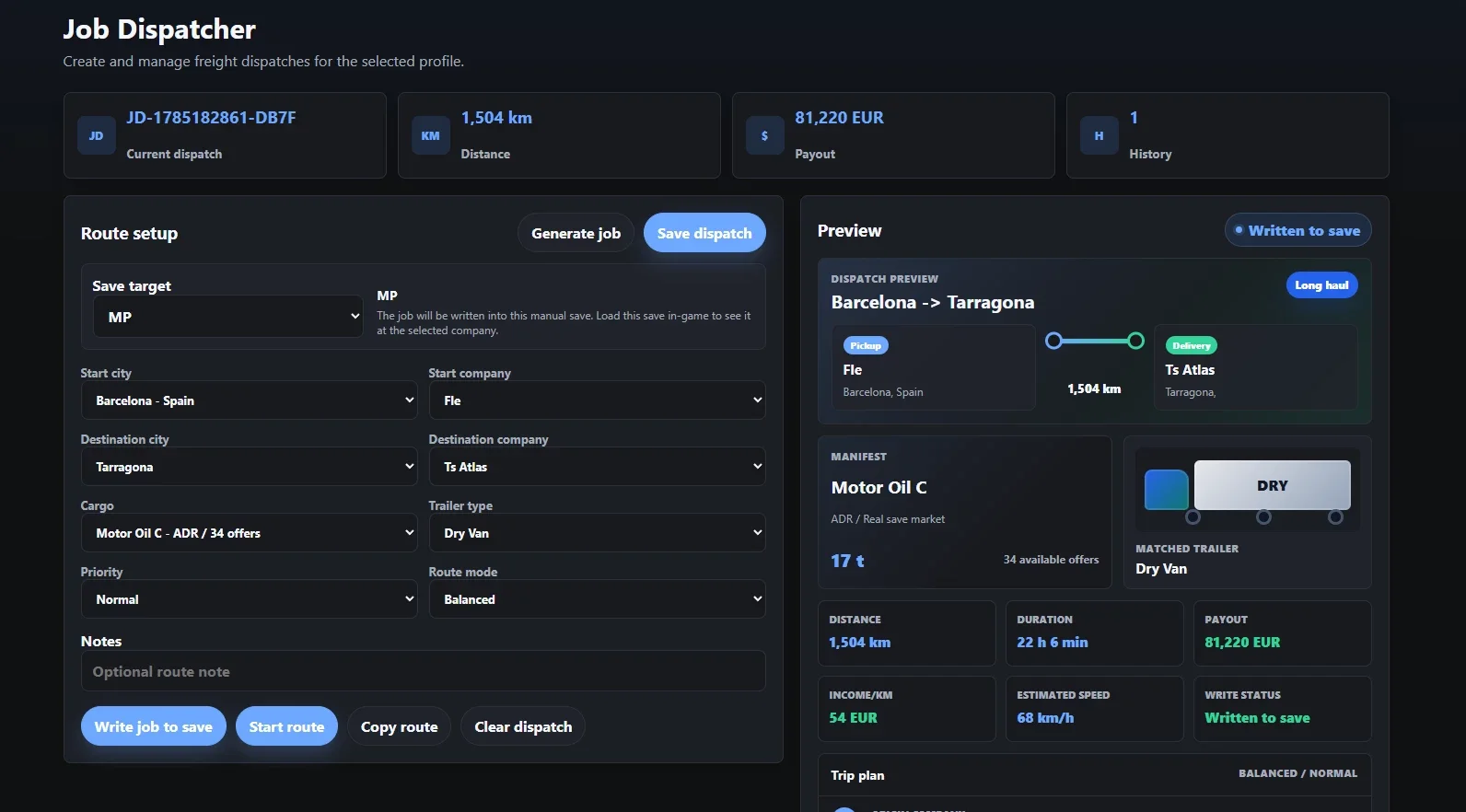This screenshot has height=812, width=1466.
Task: Open the Cargo dropdown
Action: 249,533
